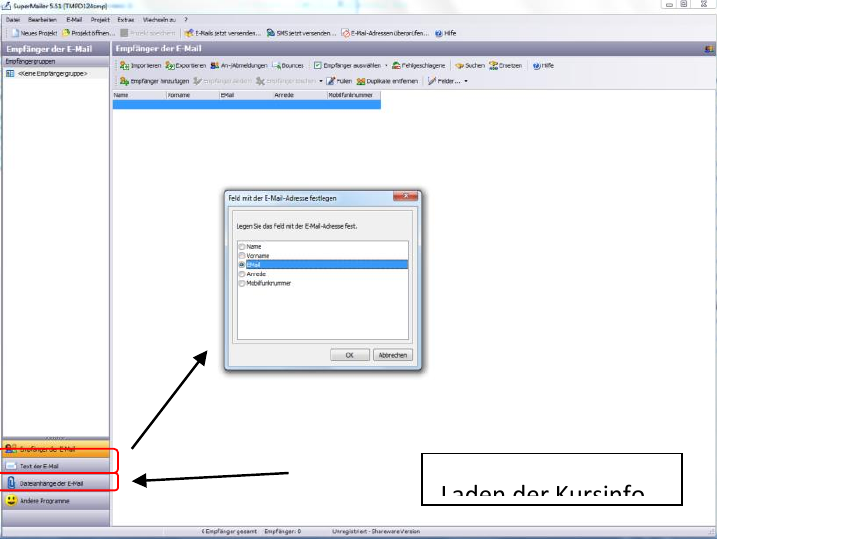
Task: Open the Wechseln zu menu
Action: tap(159, 19)
